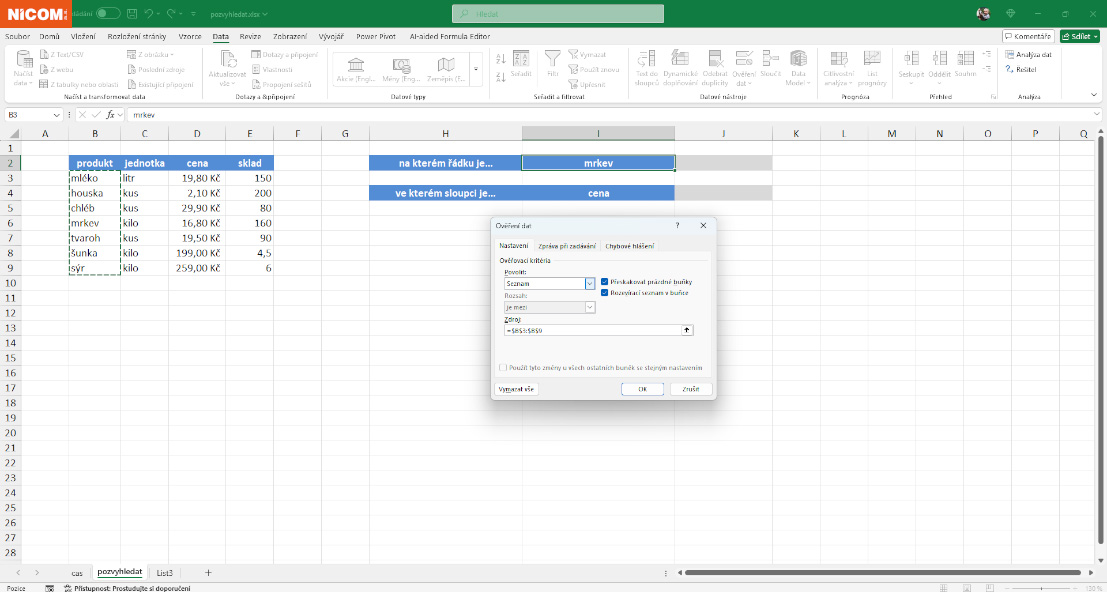Click the Data Validation dialog help question mark
Viewport: 1107px width, 594px height.
pyautogui.click(x=677, y=225)
